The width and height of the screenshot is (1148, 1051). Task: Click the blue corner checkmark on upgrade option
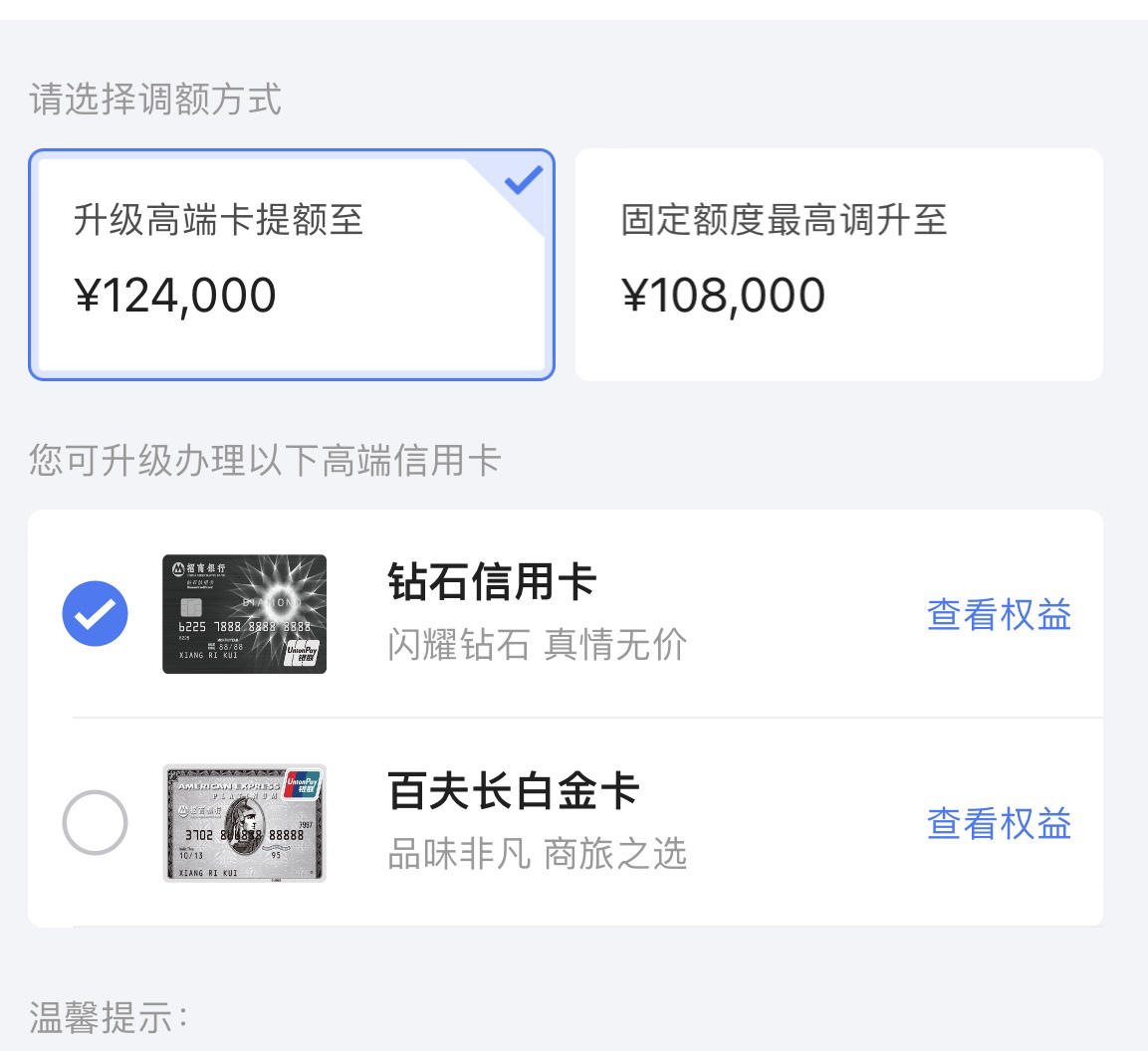pyautogui.click(x=523, y=180)
